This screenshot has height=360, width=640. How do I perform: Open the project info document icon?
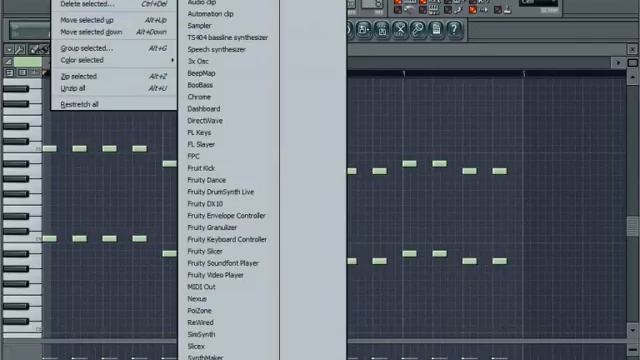pos(436,29)
